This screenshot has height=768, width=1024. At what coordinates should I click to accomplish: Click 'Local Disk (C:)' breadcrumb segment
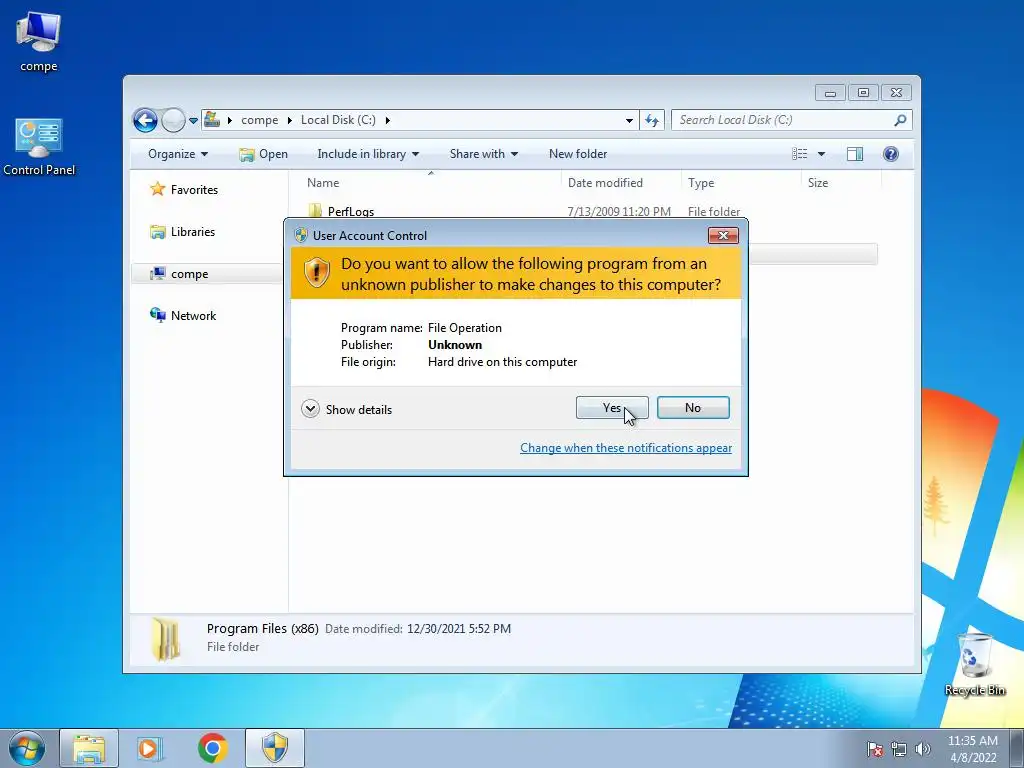coord(338,120)
